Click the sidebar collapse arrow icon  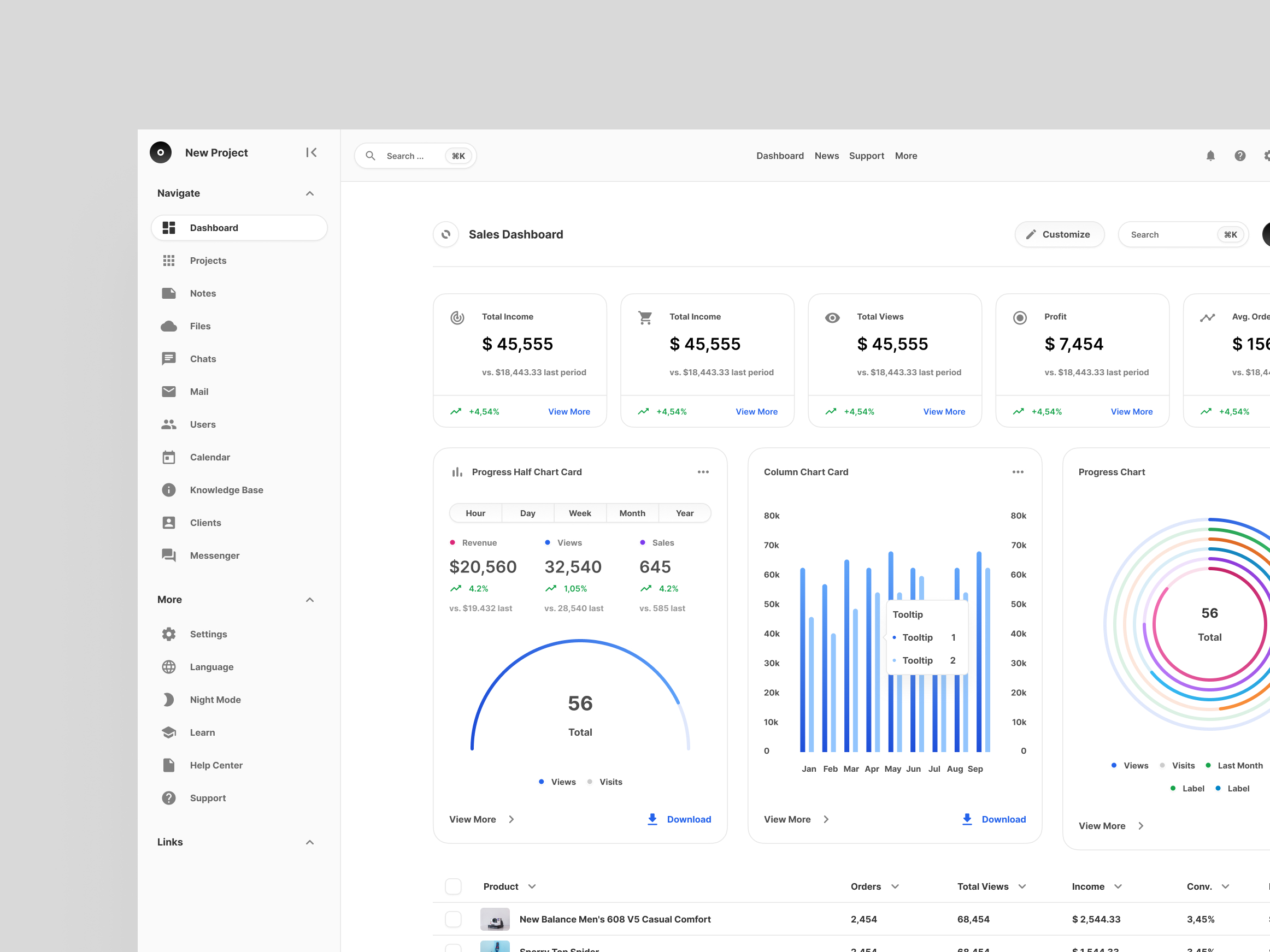click(x=311, y=152)
